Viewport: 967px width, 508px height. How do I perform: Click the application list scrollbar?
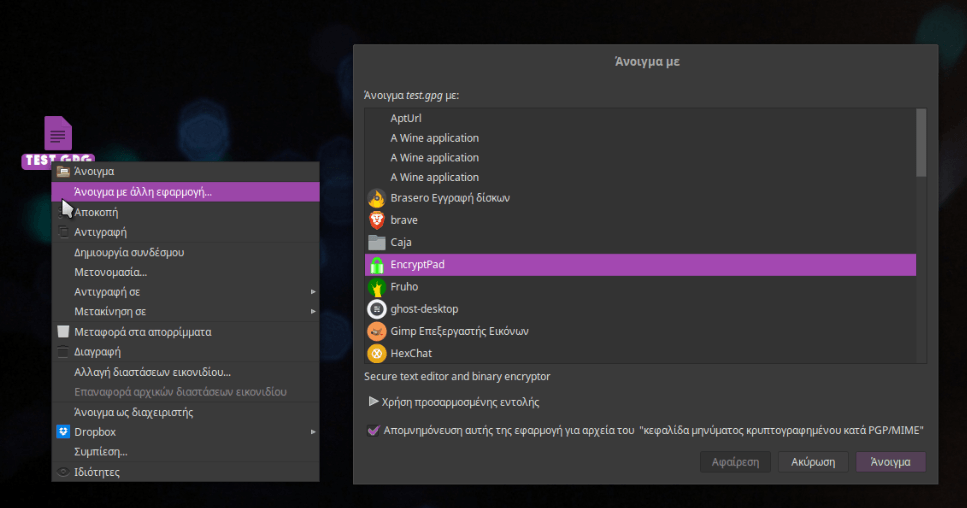click(x=921, y=143)
